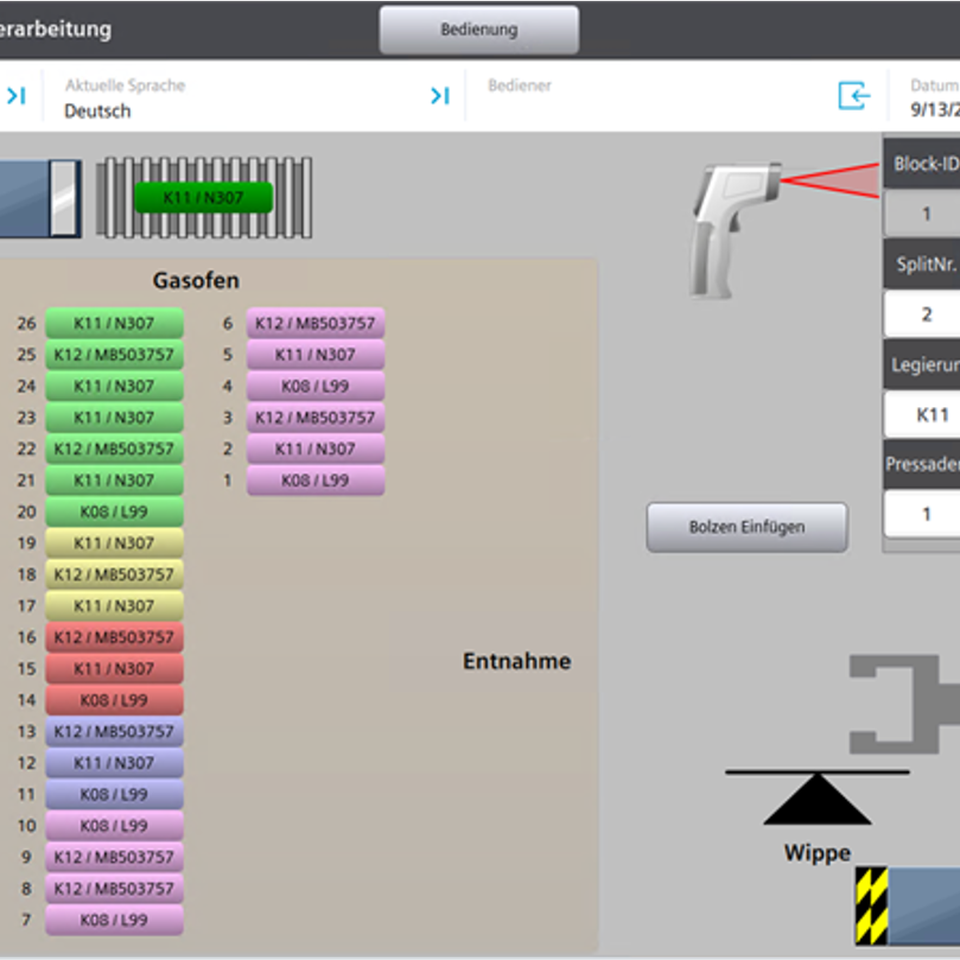
Task: Select pink slot 9 K12 / MB503757
Action: [114, 857]
